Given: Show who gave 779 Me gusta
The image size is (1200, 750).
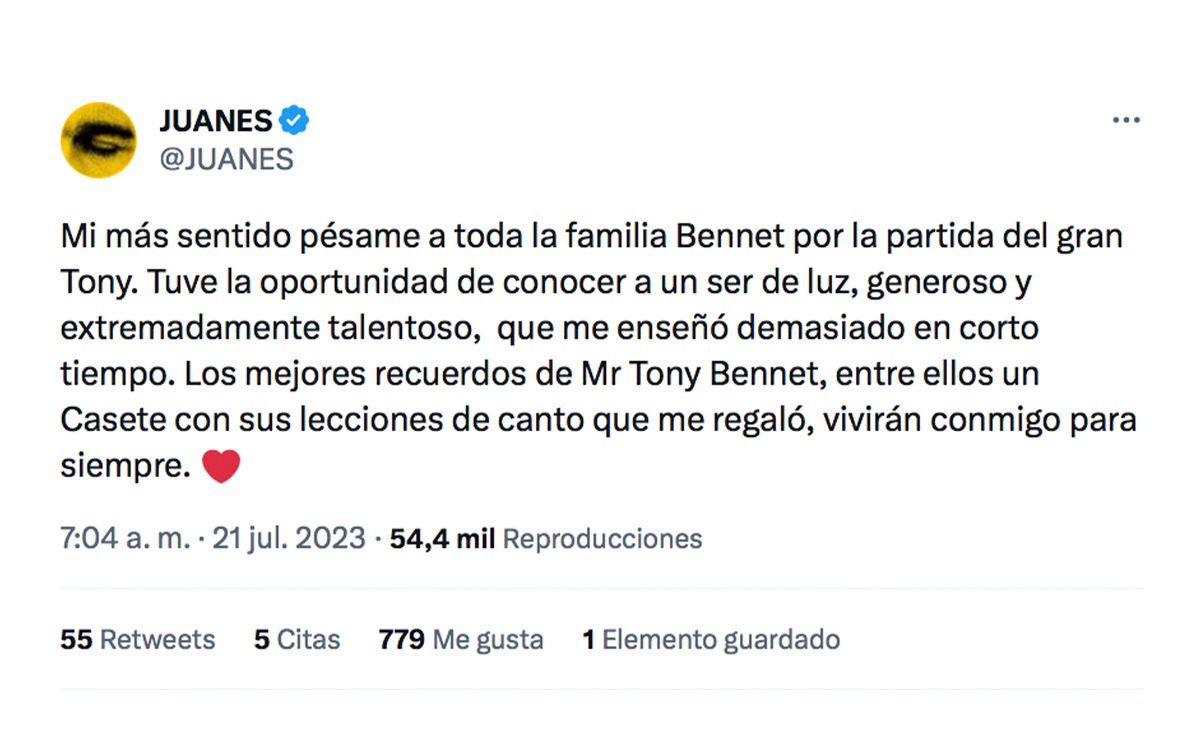Looking at the screenshot, I should tap(461, 639).
